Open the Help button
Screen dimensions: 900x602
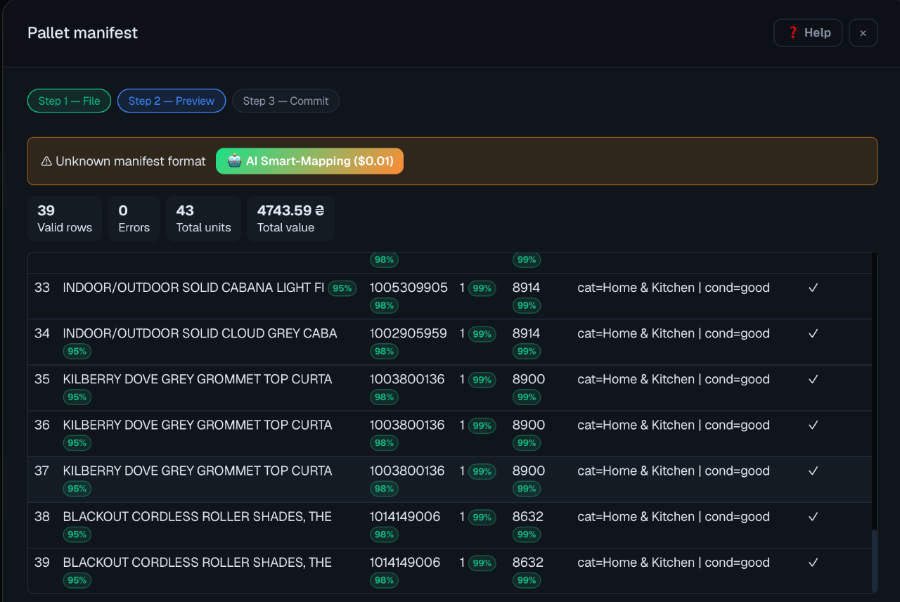pyautogui.click(x=808, y=33)
